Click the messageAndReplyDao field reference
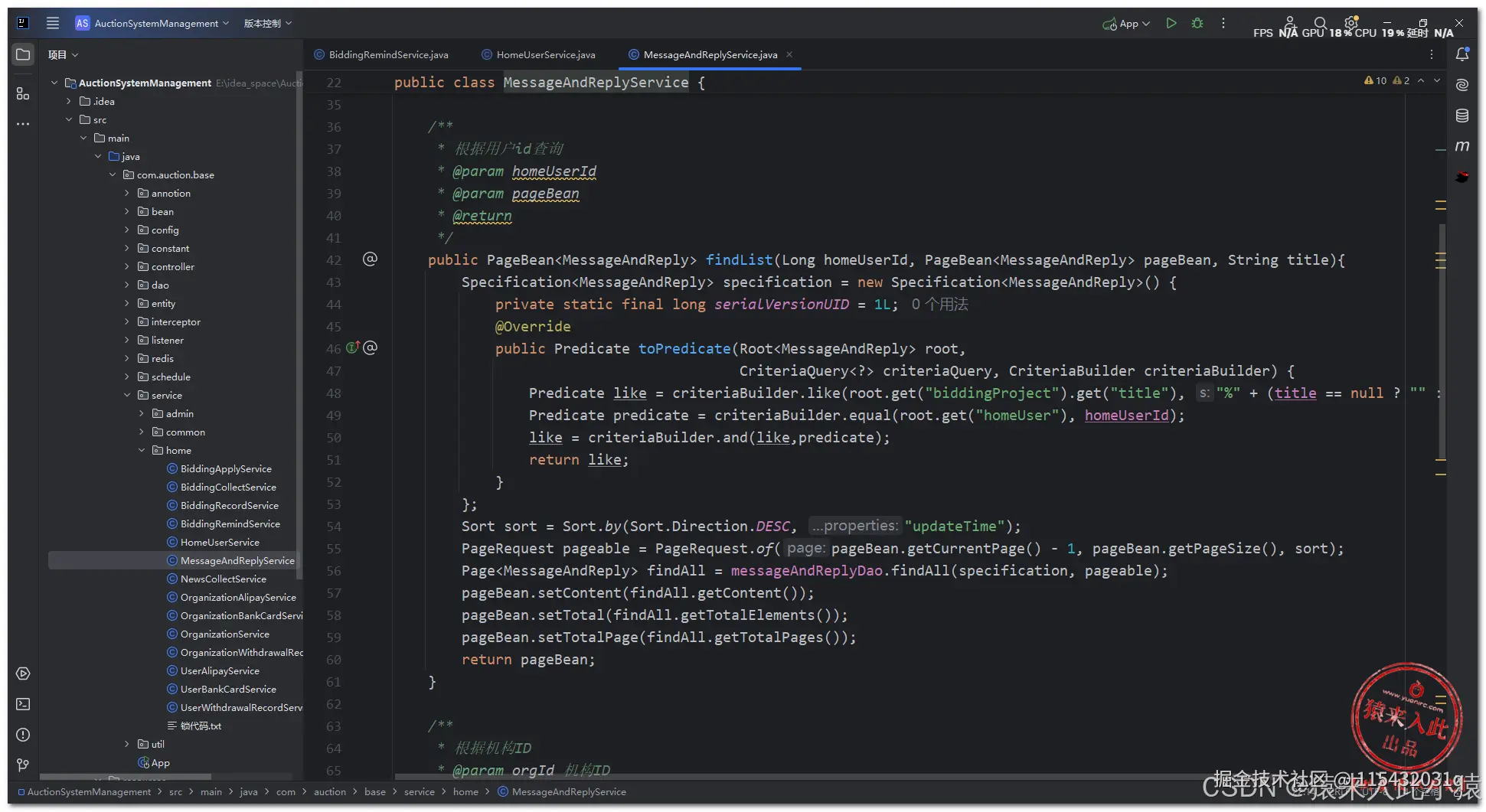 coord(806,570)
